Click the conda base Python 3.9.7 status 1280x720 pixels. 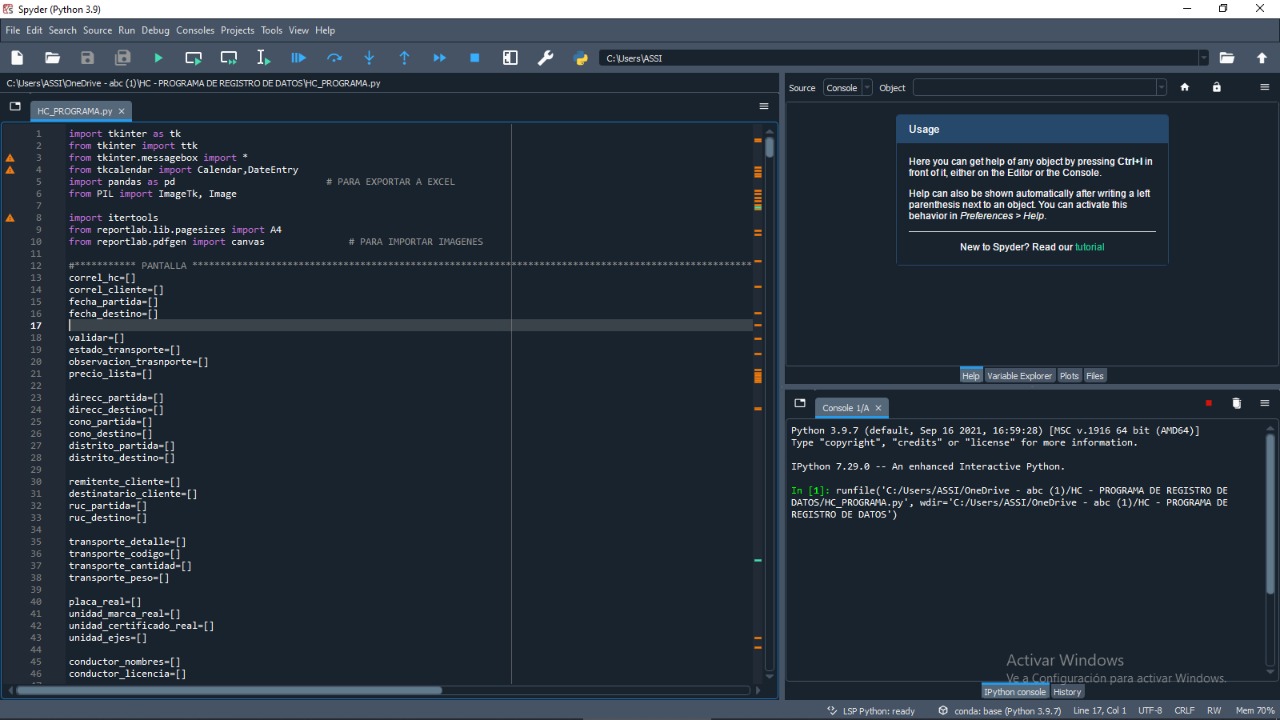click(x=1000, y=711)
